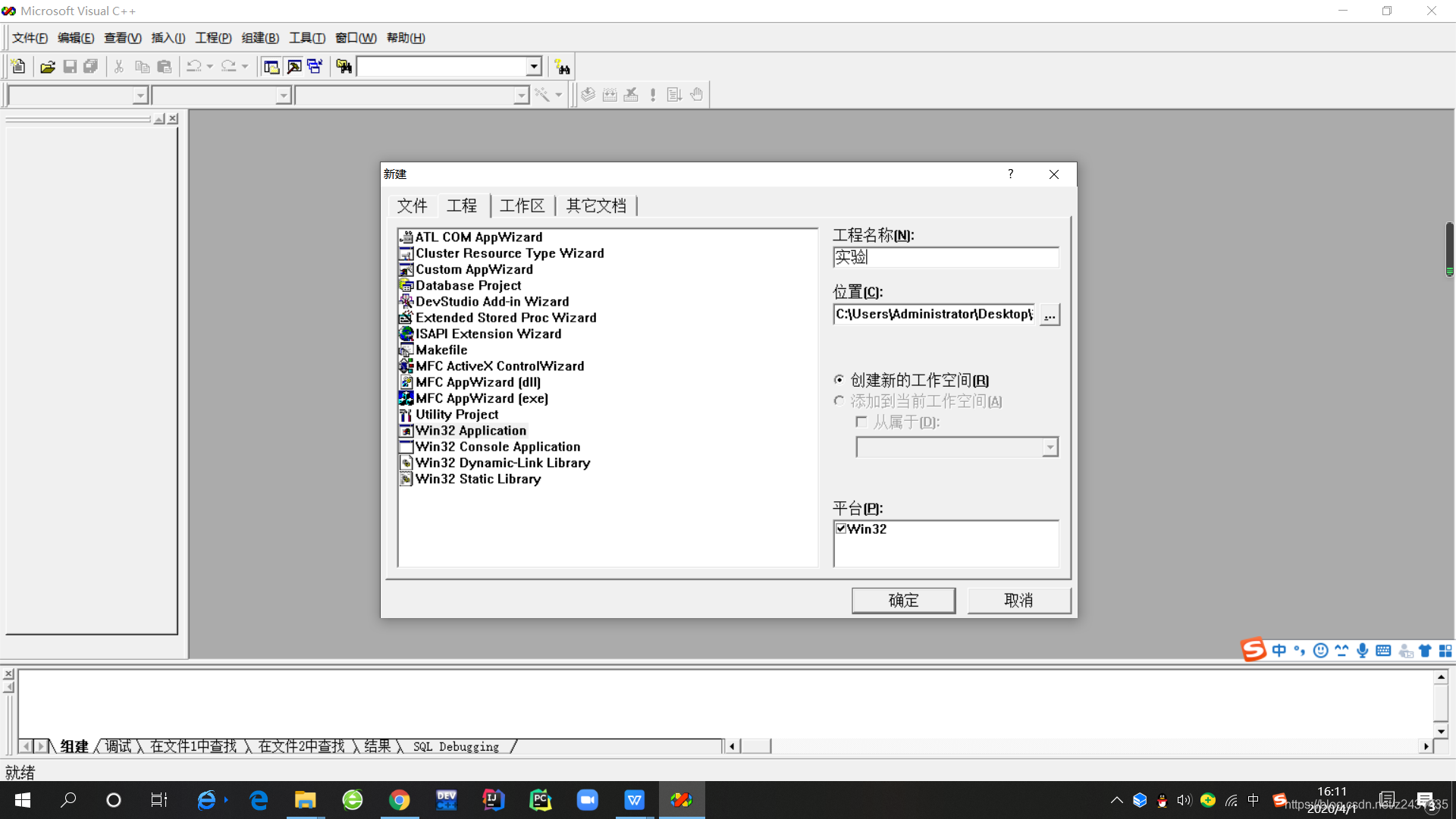Screen dimensions: 1456x819
Task: Click the New Text File toolbar icon
Action: [x=19, y=67]
